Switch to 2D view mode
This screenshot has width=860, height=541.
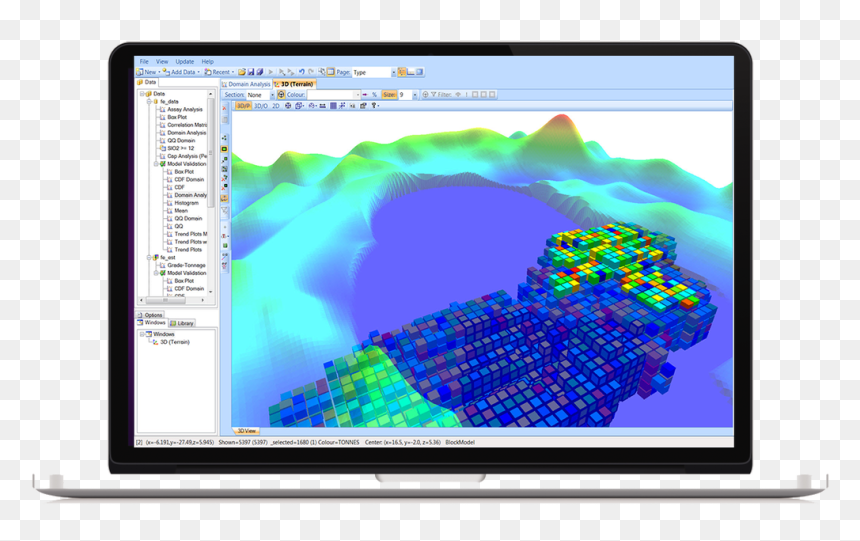click(276, 106)
